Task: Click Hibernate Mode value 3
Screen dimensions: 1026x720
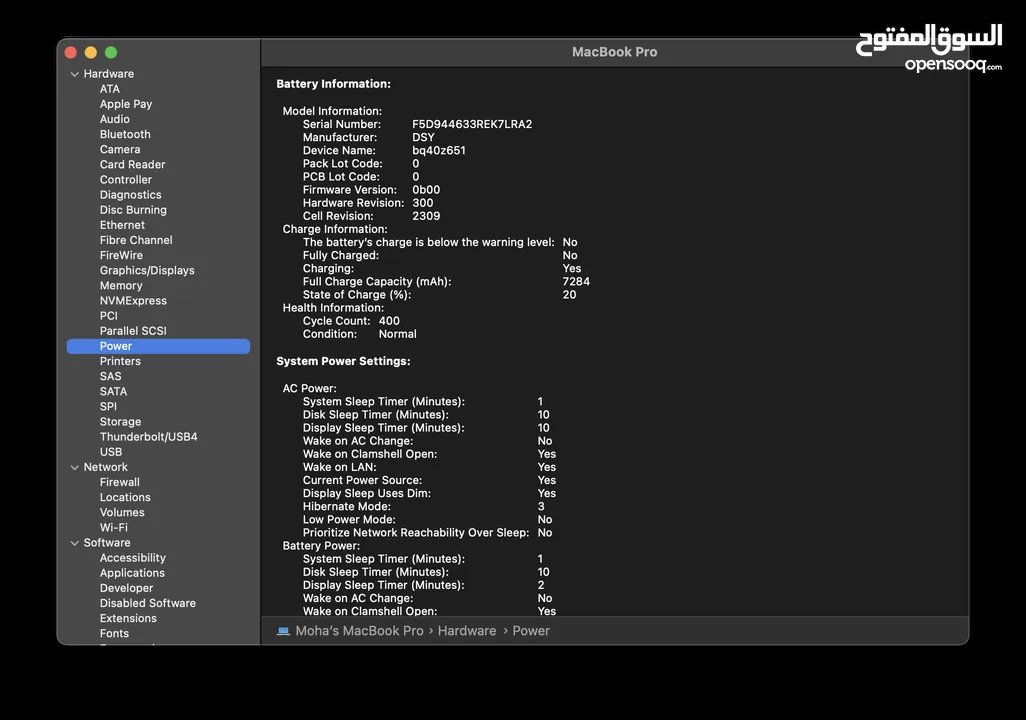Action: click(541, 507)
